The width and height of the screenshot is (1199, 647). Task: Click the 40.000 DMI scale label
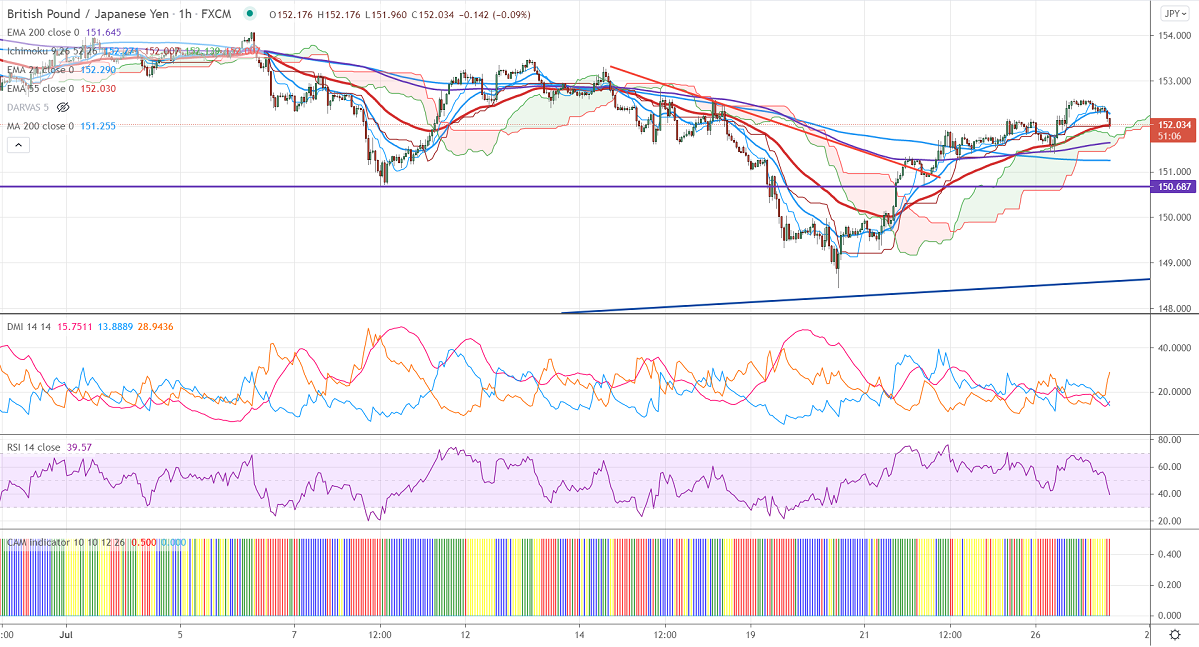(1174, 348)
